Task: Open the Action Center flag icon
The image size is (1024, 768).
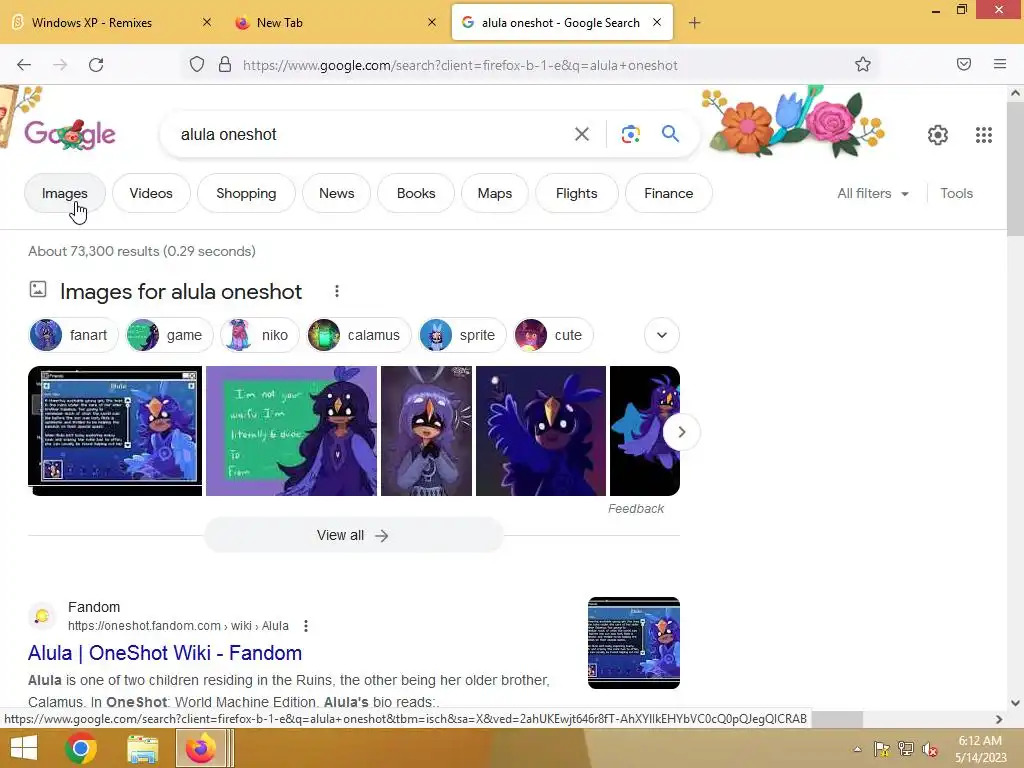Action: (x=882, y=749)
